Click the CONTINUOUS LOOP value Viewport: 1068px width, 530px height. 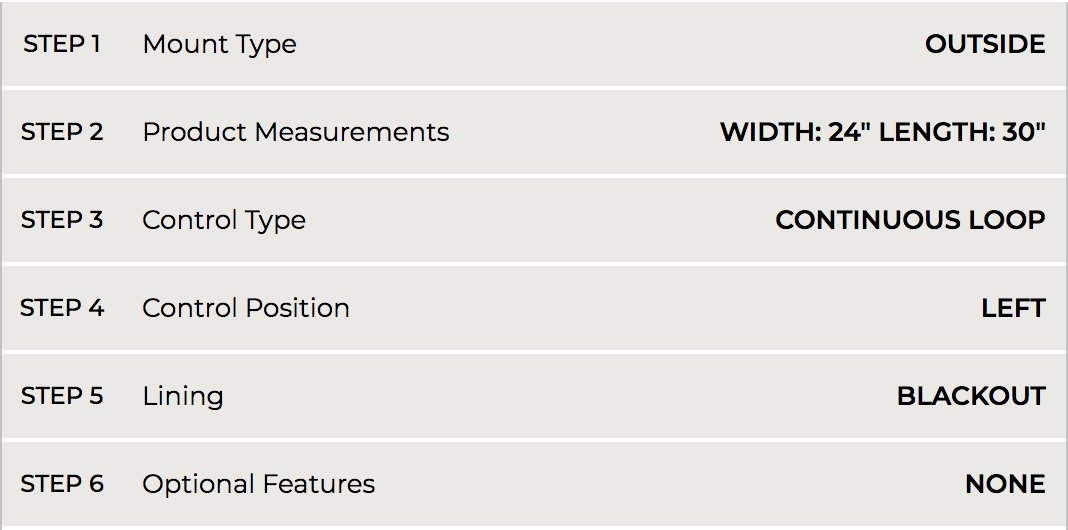(909, 220)
